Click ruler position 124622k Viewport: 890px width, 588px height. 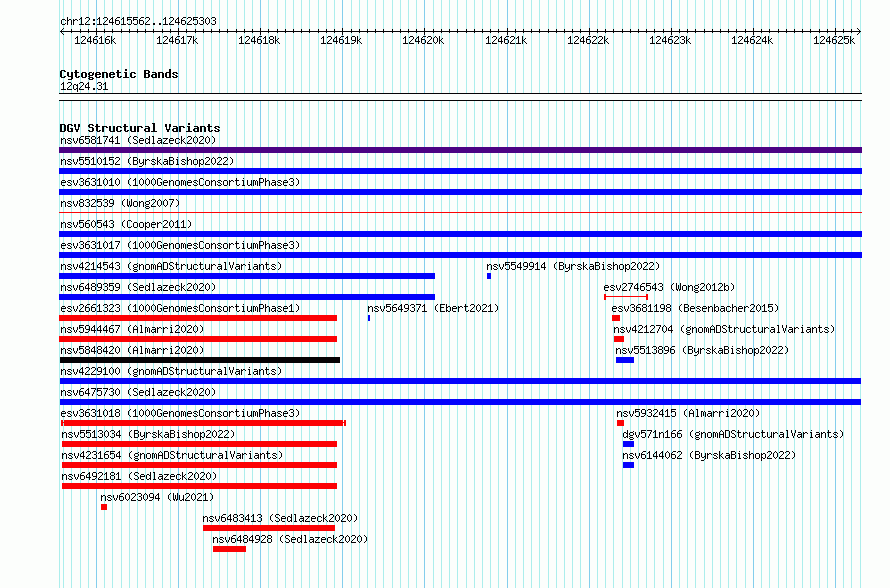coord(588,40)
